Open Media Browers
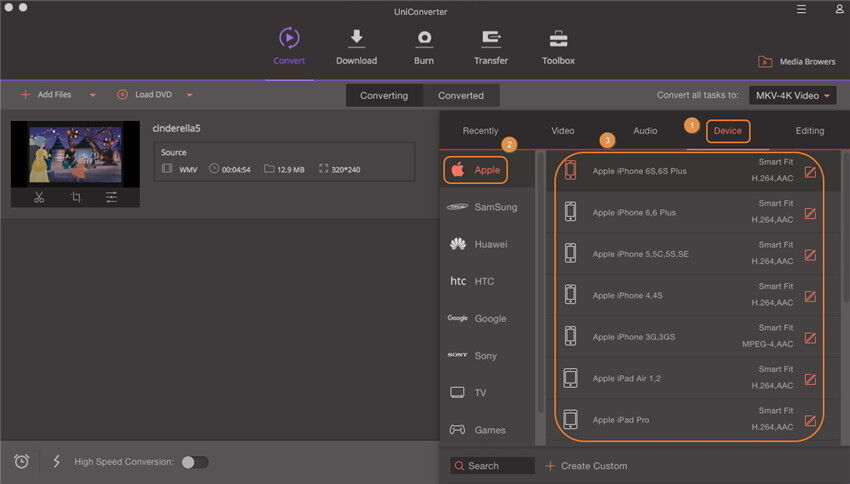The image size is (850, 484). click(796, 62)
